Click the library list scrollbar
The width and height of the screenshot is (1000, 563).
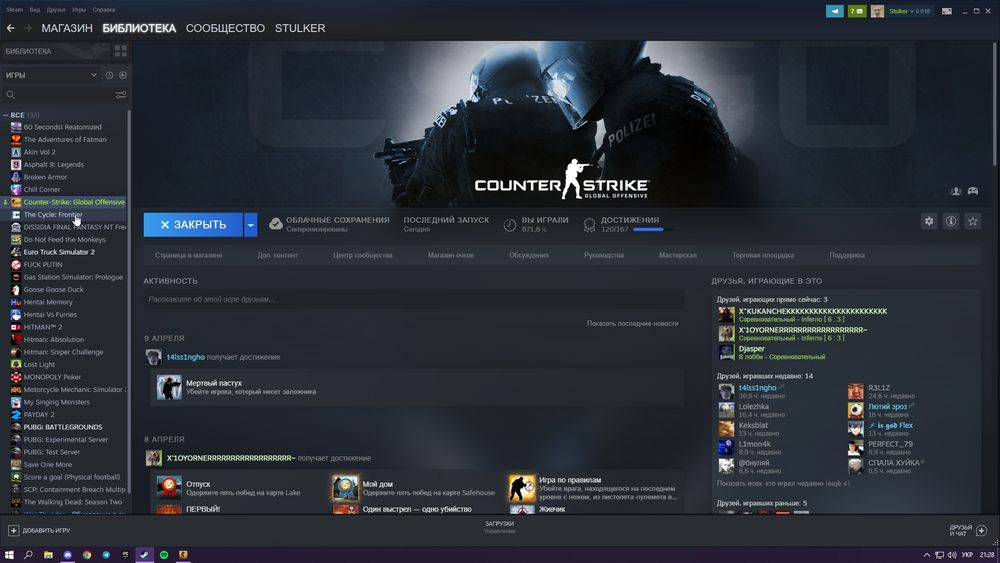[129, 300]
